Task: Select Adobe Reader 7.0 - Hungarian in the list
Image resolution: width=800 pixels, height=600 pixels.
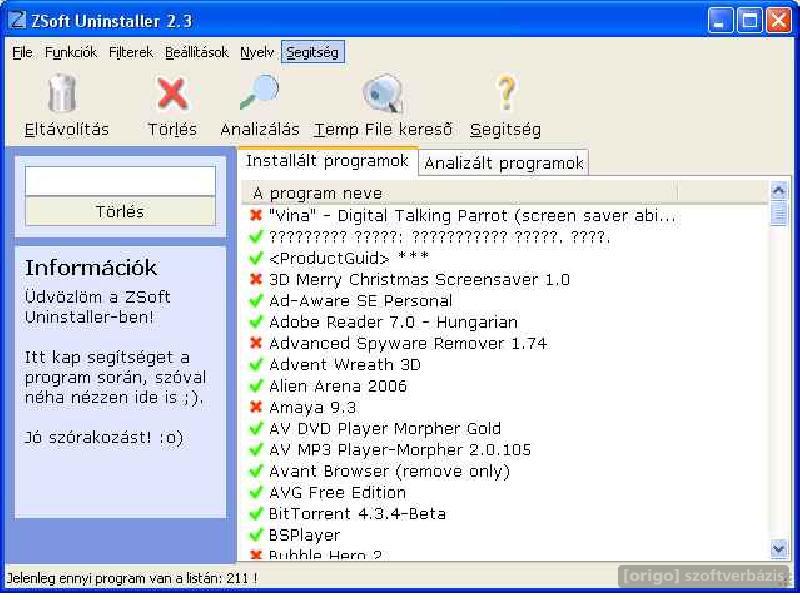Action: click(x=393, y=322)
